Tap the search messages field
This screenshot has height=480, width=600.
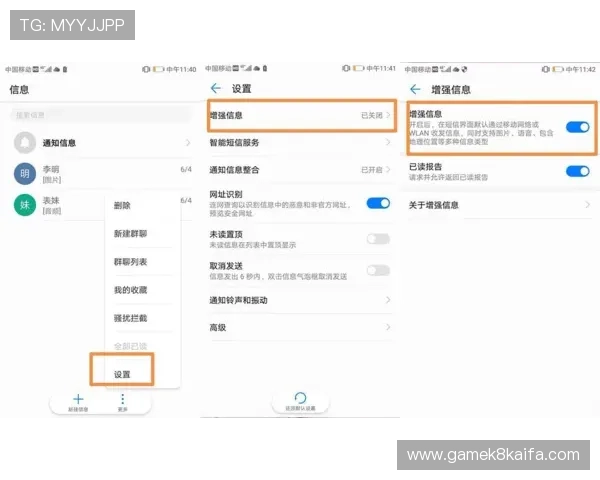(x=100, y=115)
